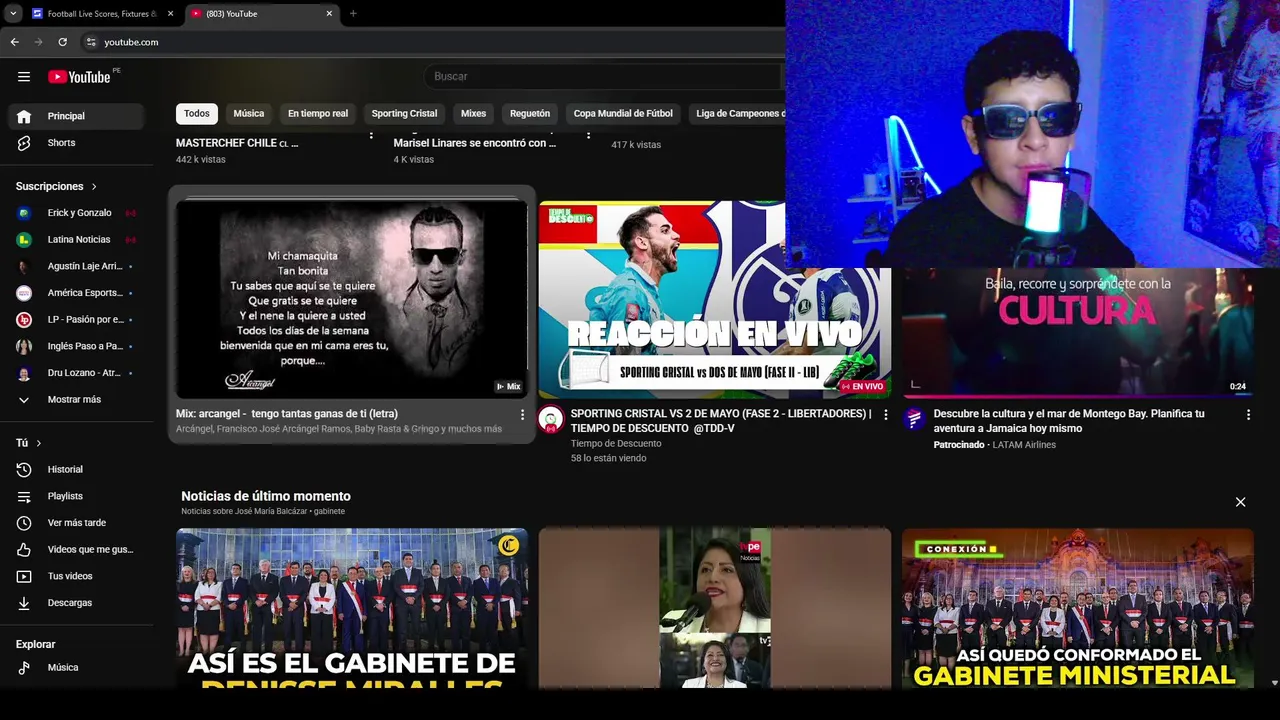This screenshot has height=720, width=1280.
Task: Open LP - Pasión por e... subscription
Action: pos(77,320)
